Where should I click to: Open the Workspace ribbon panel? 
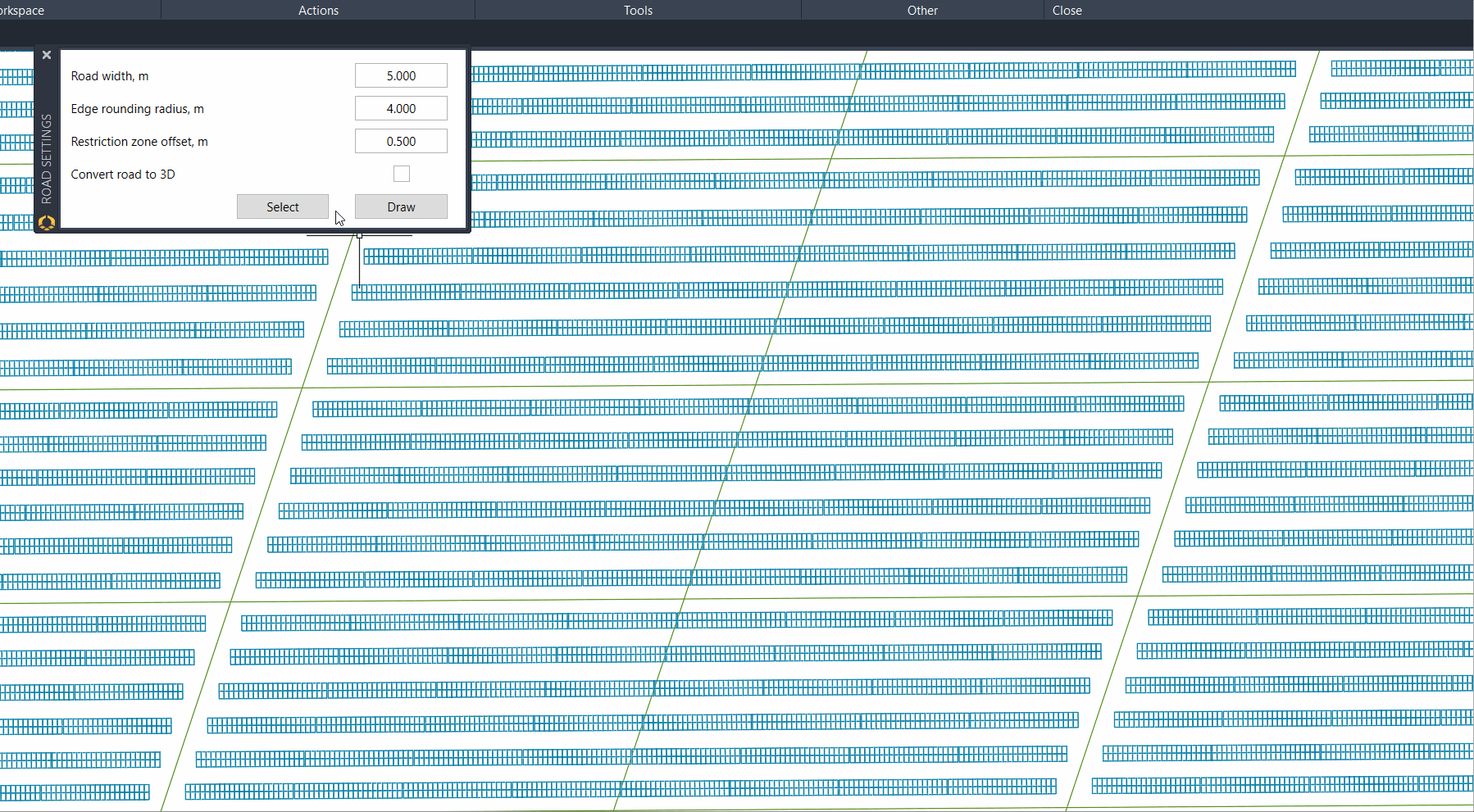[x=22, y=10]
